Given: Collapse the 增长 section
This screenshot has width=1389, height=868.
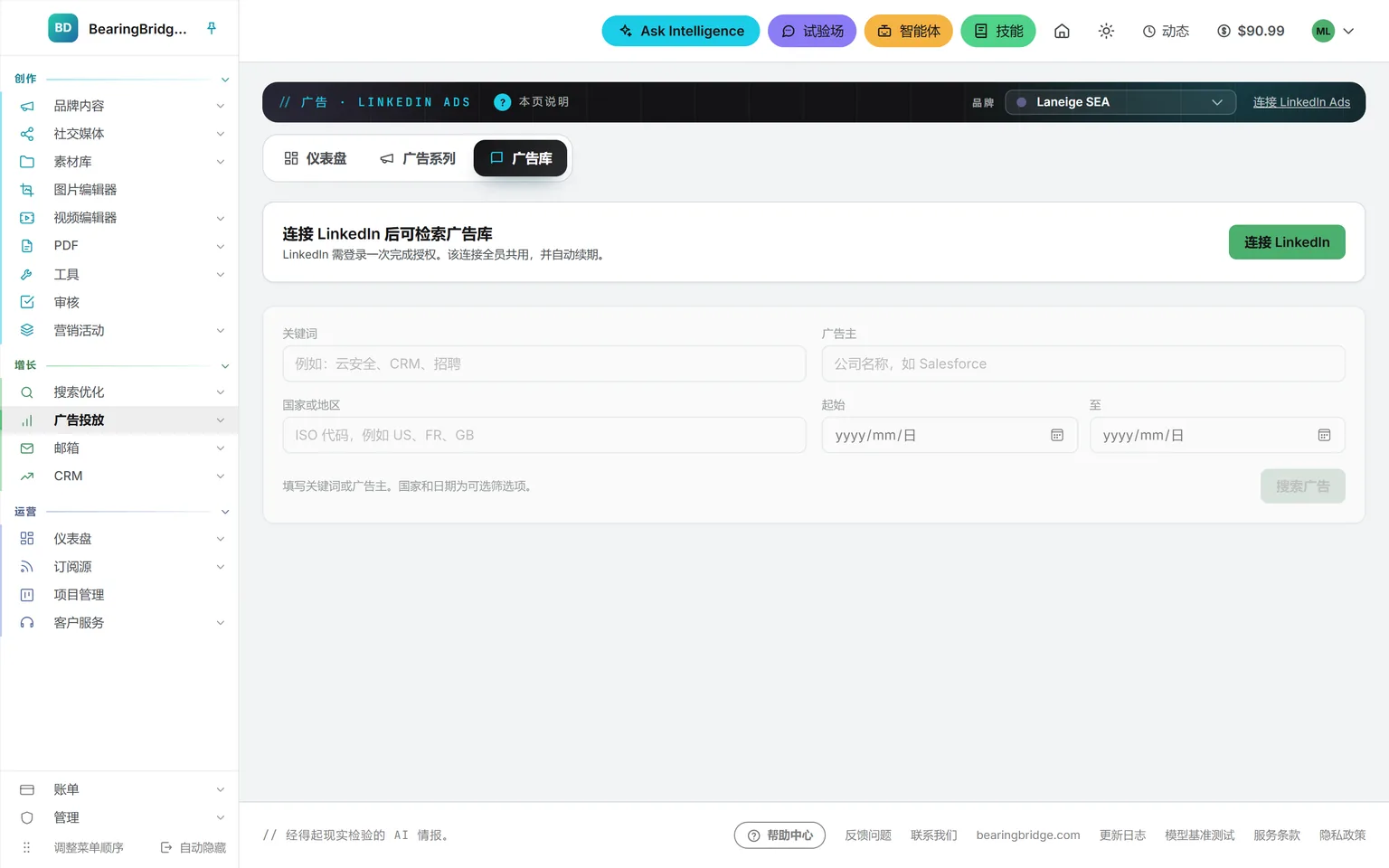Looking at the screenshot, I should [x=225, y=366].
